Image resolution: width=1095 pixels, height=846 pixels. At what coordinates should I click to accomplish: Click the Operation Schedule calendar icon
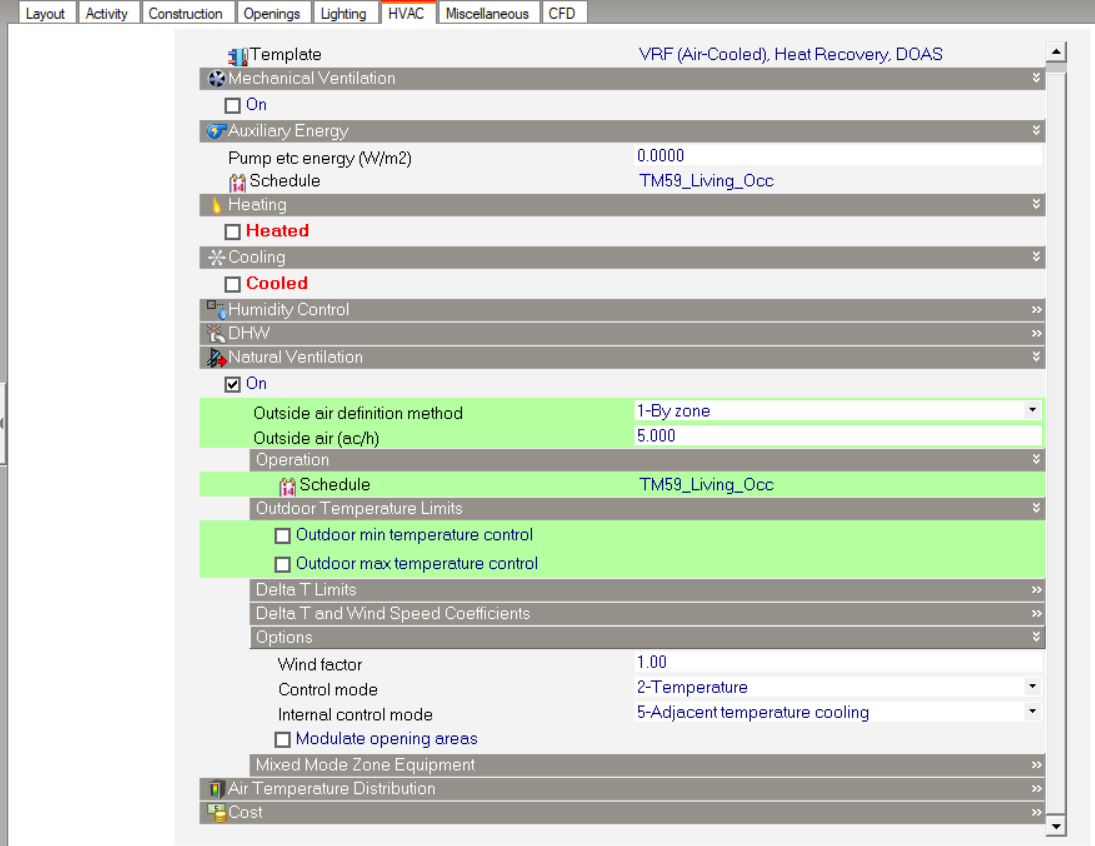click(288, 486)
